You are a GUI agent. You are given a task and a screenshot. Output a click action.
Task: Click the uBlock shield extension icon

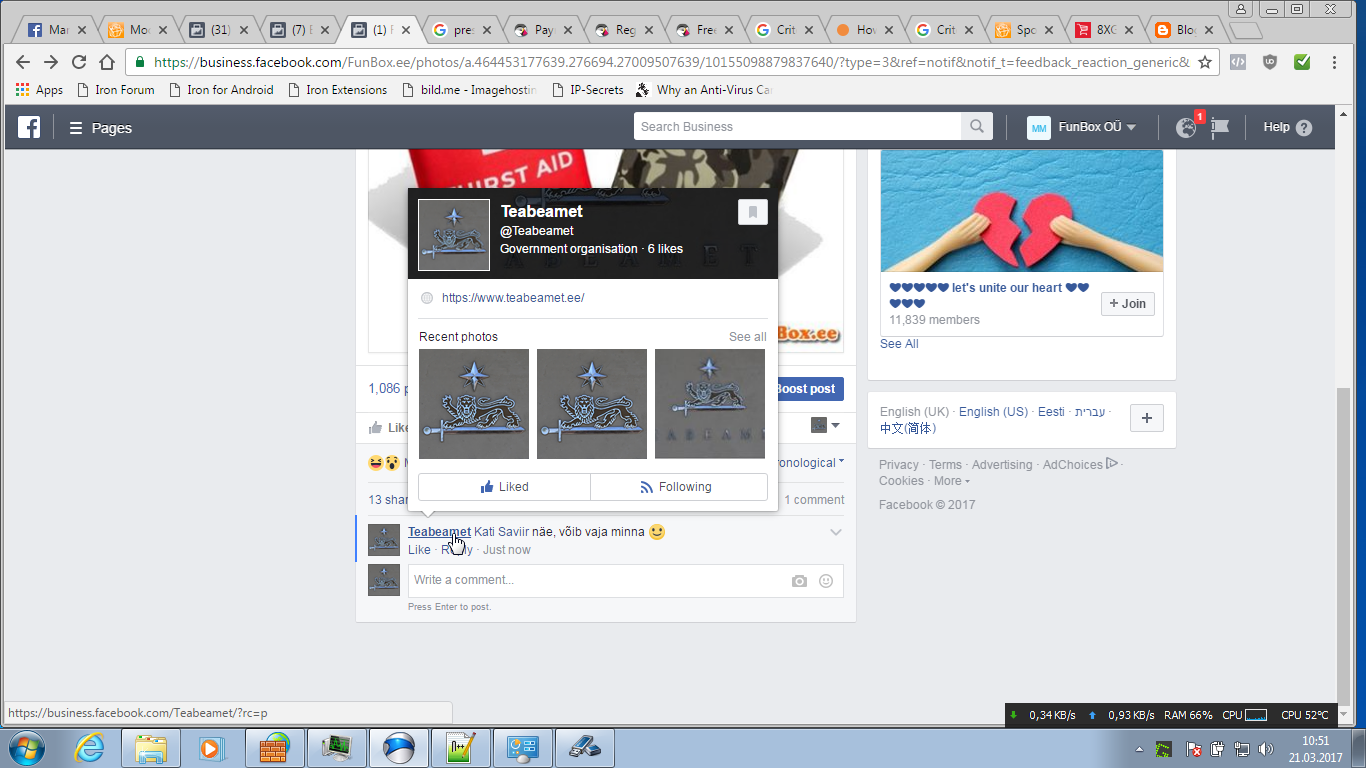coord(1270,62)
